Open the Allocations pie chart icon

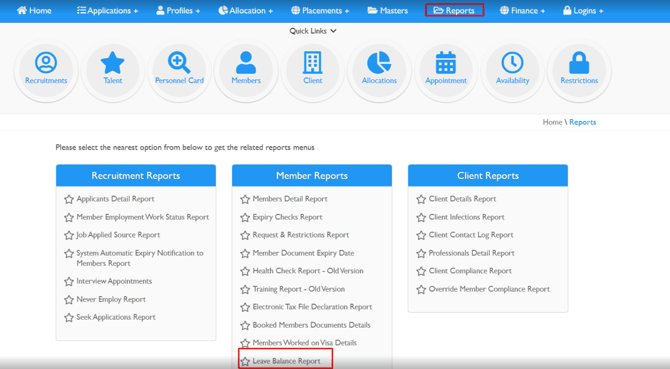(x=379, y=62)
